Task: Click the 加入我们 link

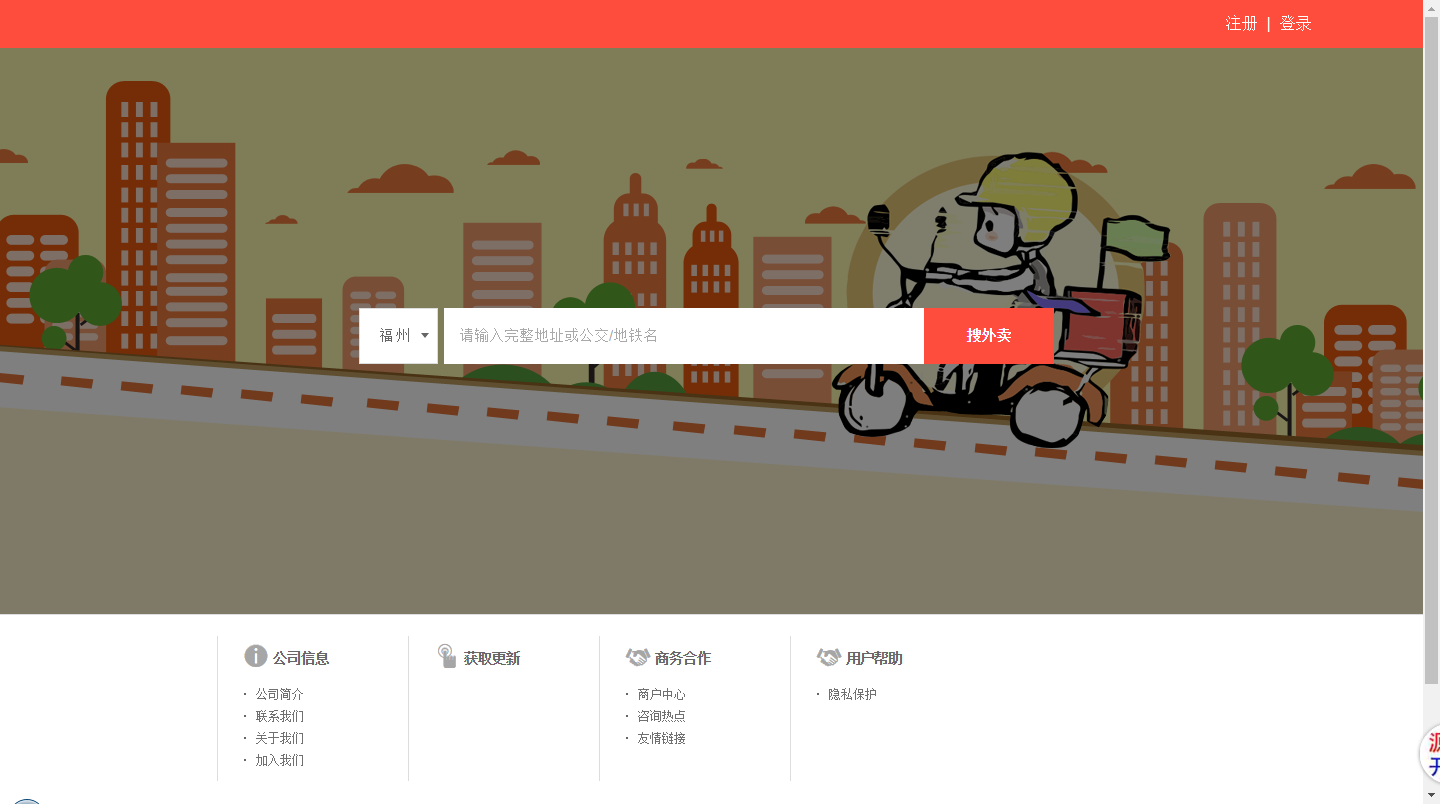Action: coord(279,760)
